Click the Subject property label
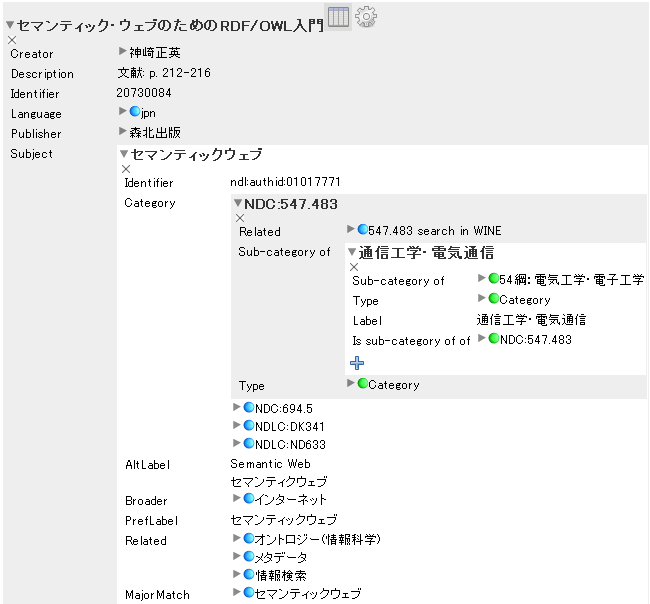 click(x=32, y=154)
